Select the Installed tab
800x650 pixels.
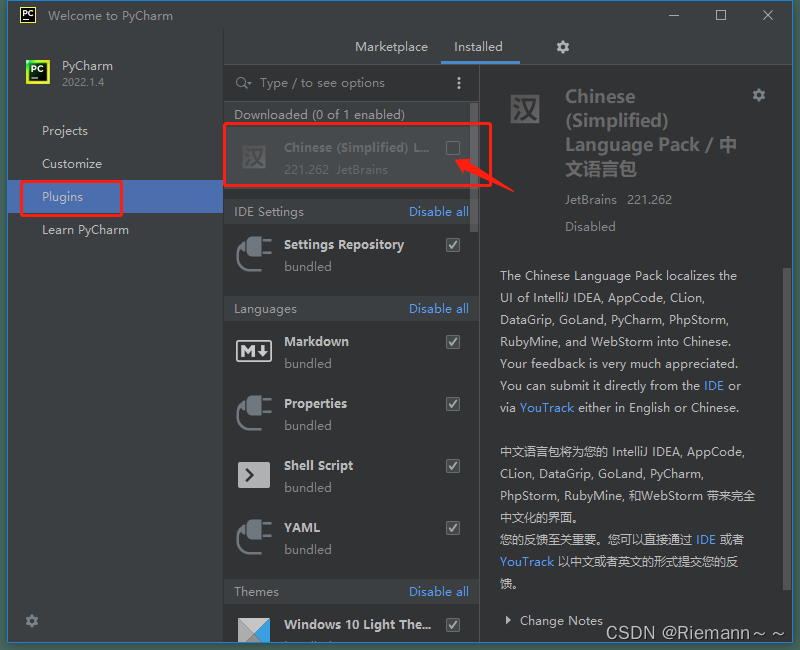pyautogui.click(x=478, y=47)
